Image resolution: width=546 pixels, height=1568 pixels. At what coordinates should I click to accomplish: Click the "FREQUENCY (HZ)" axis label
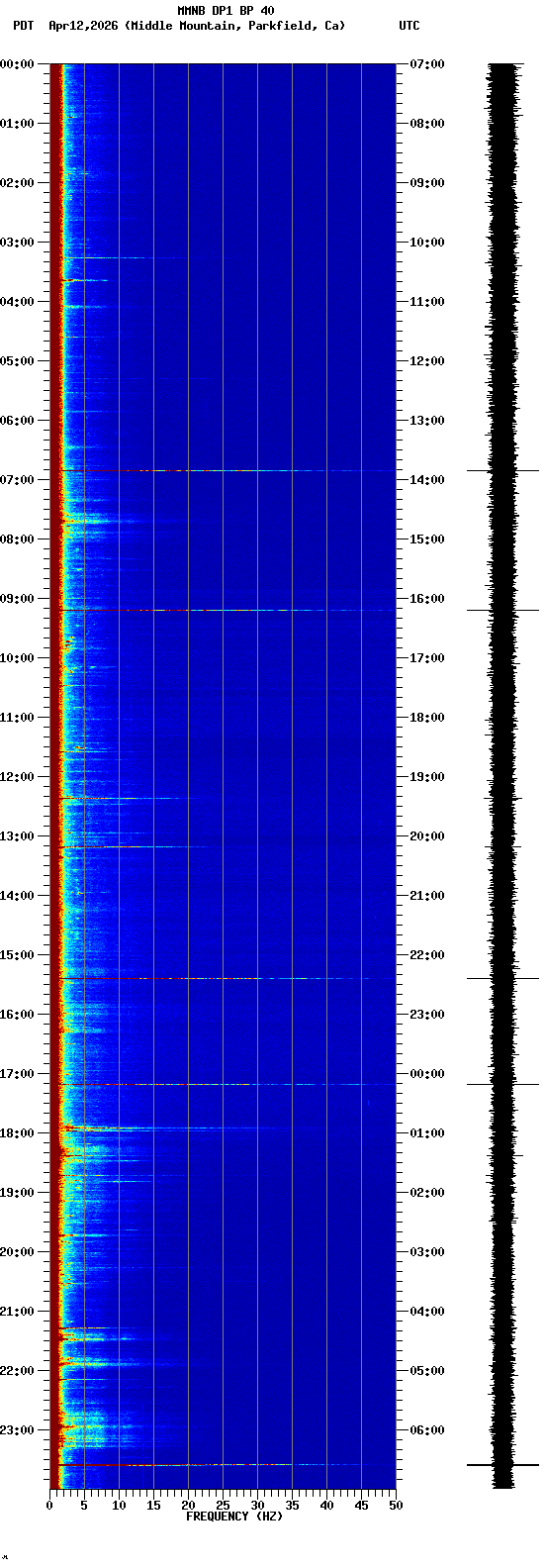234,1517
